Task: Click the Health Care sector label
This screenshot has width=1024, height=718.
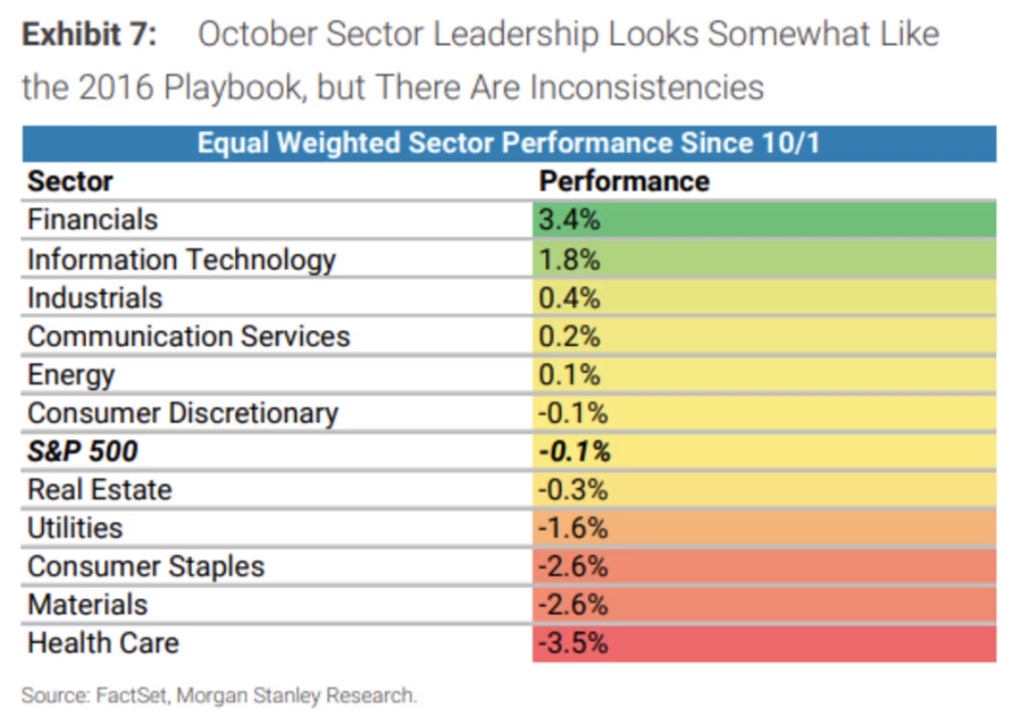Action: 103,643
